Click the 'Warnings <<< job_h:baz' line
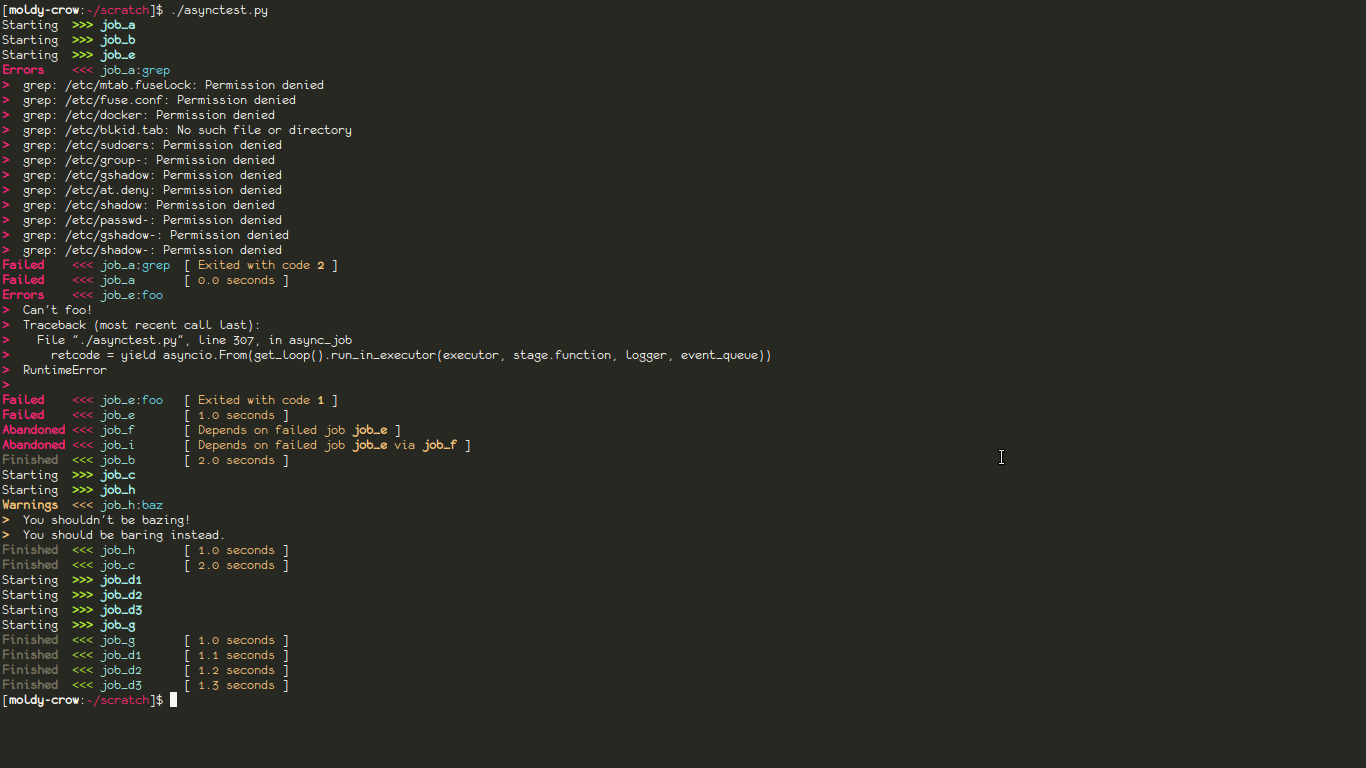1366x768 pixels. 82,505
